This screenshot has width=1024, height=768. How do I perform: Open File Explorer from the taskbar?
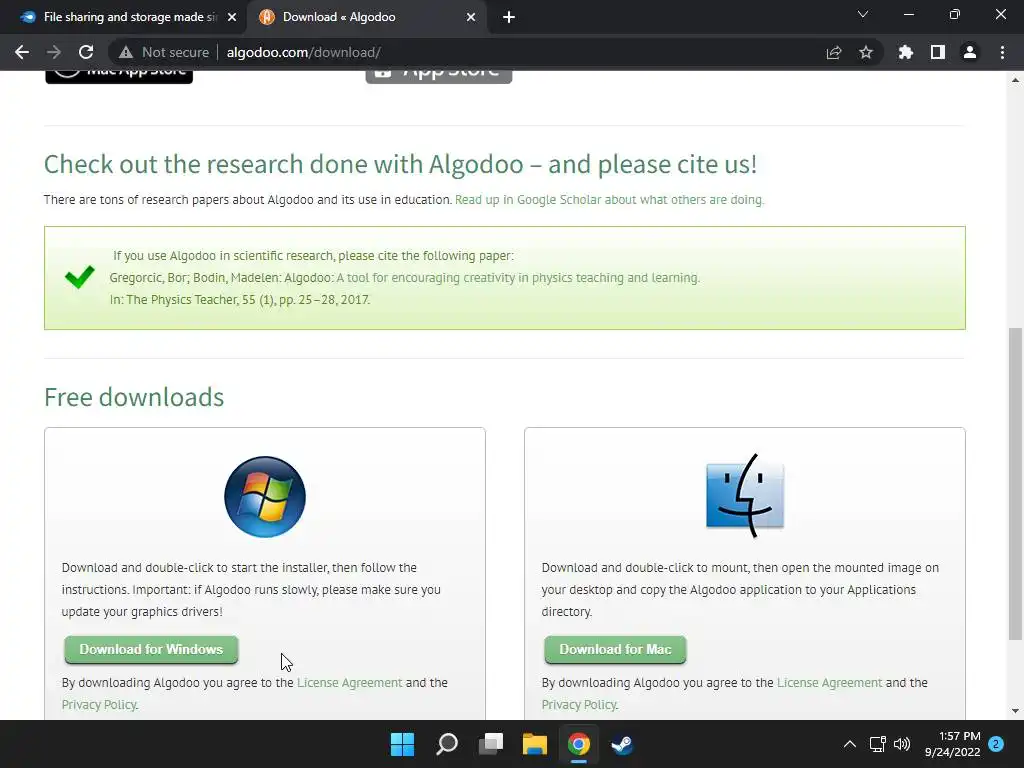[x=535, y=744]
